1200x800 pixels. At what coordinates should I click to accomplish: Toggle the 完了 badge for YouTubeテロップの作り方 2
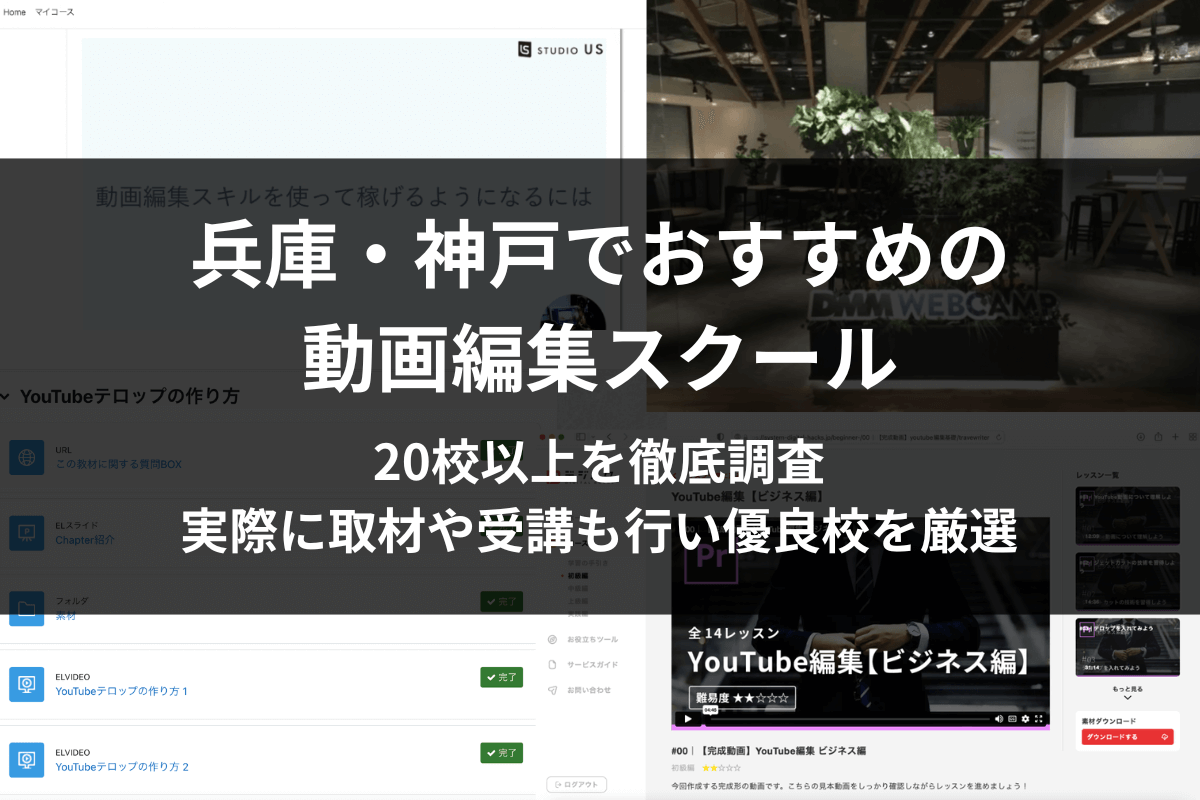pyautogui.click(x=501, y=752)
